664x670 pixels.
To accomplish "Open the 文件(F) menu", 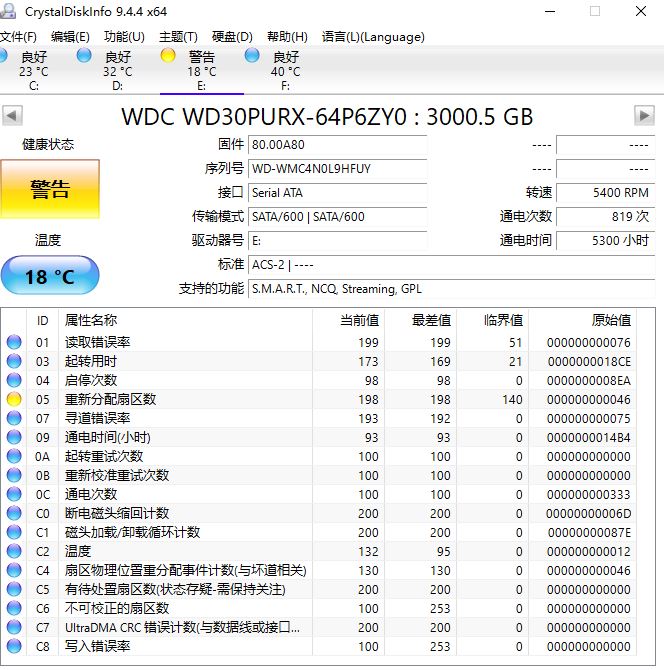I will coord(18,37).
